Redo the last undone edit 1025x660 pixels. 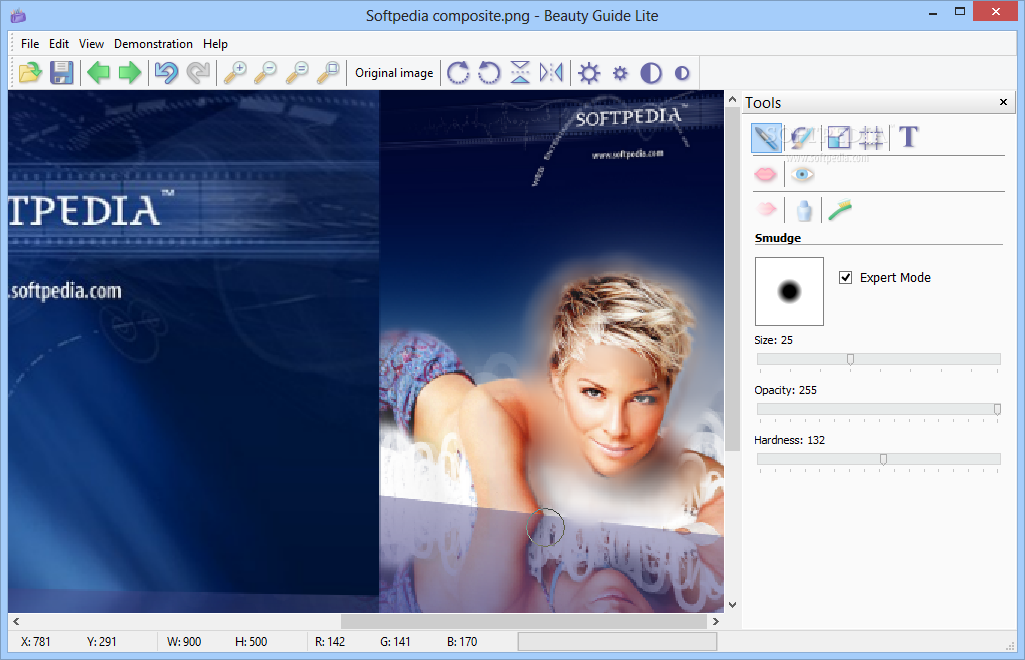198,73
